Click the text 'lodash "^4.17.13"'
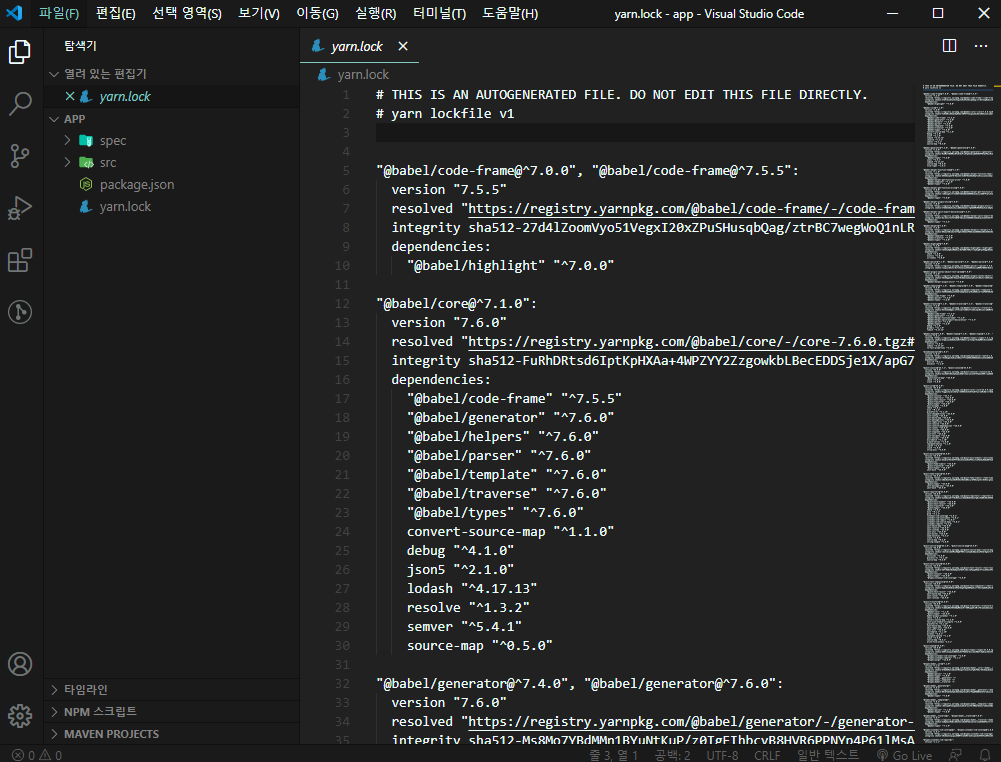Screen dimensions: 1001x762 click(472, 588)
